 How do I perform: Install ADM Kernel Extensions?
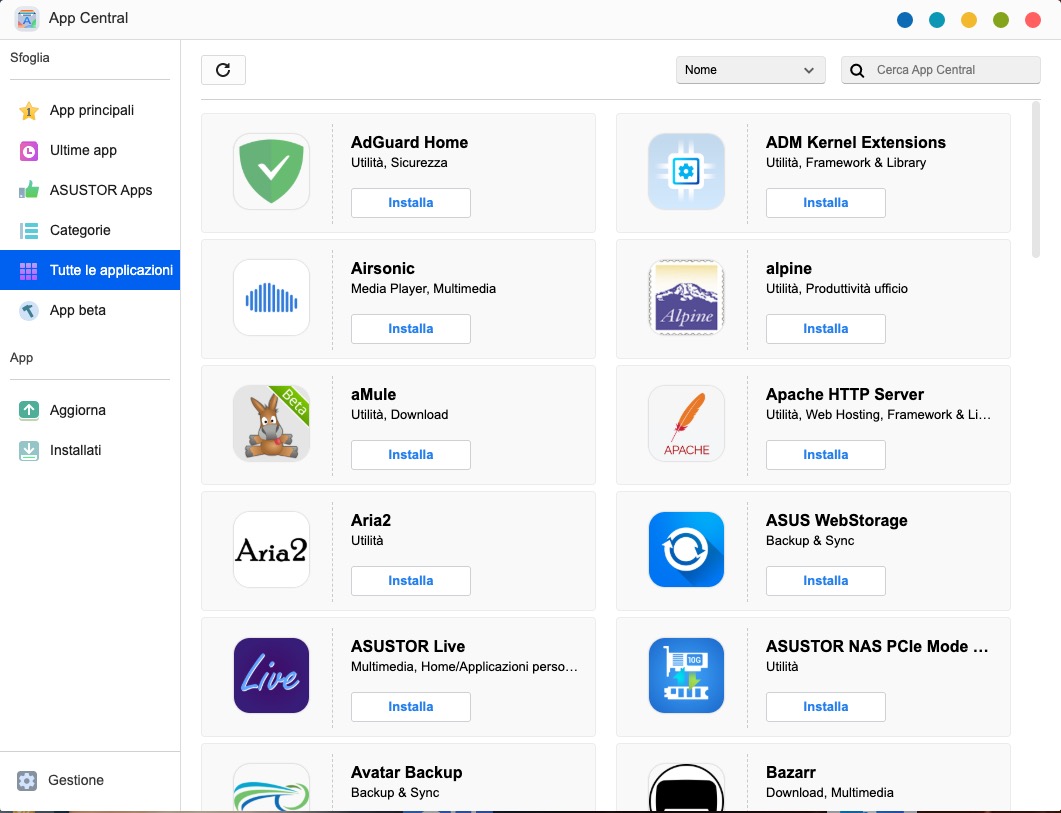point(826,203)
